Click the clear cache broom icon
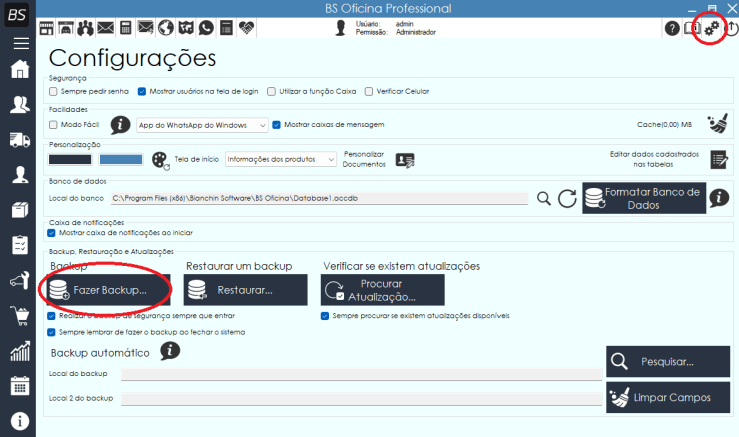The height and width of the screenshot is (437, 739). [716, 124]
